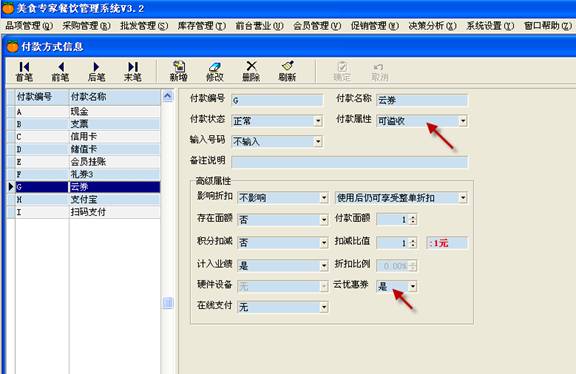Screen dimensions: 576x374
Task: Select row C 信用卡 in the list
Action: 87,137
